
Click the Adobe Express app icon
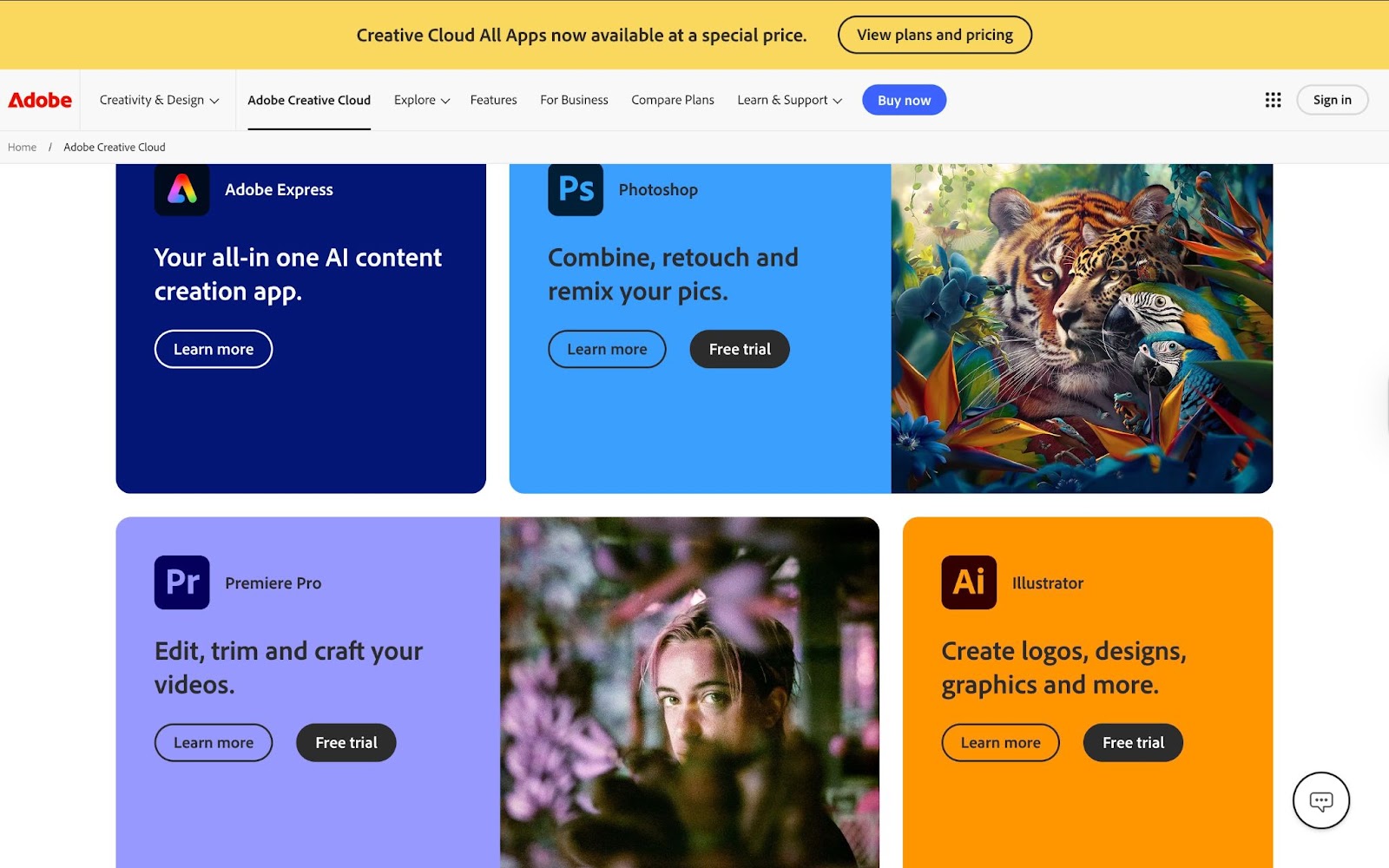[x=181, y=188]
